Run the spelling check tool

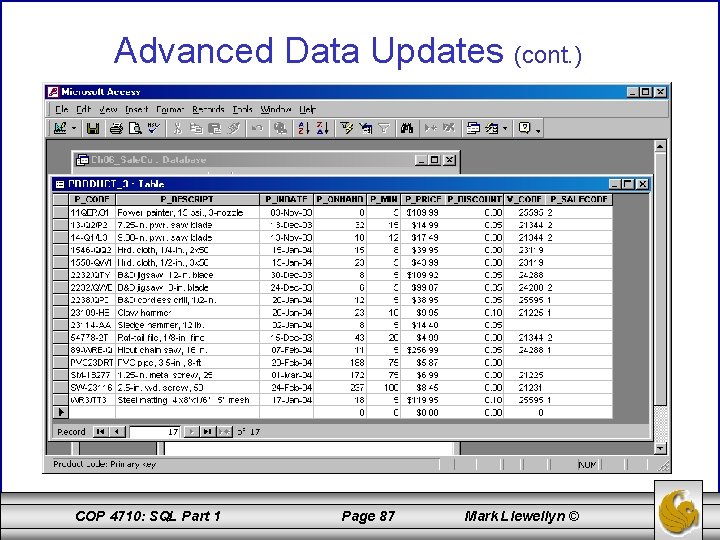coord(153,128)
